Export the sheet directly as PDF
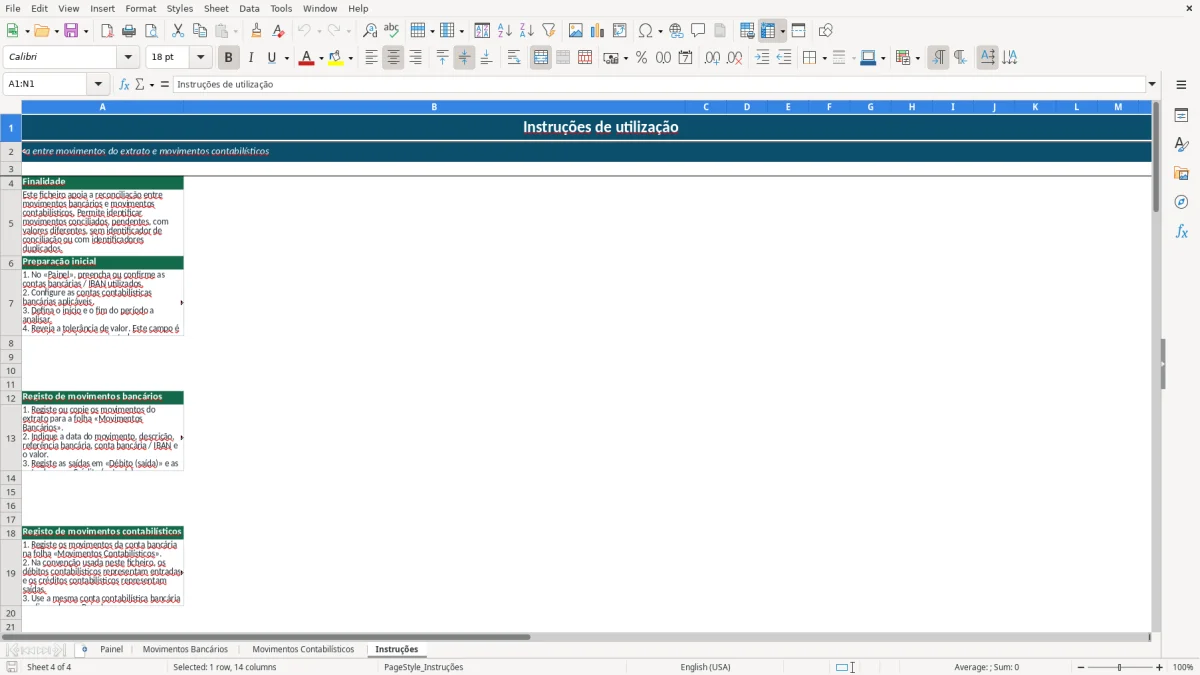The width and height of the screenshot is (1200, 675). click(x=107, y=31)
